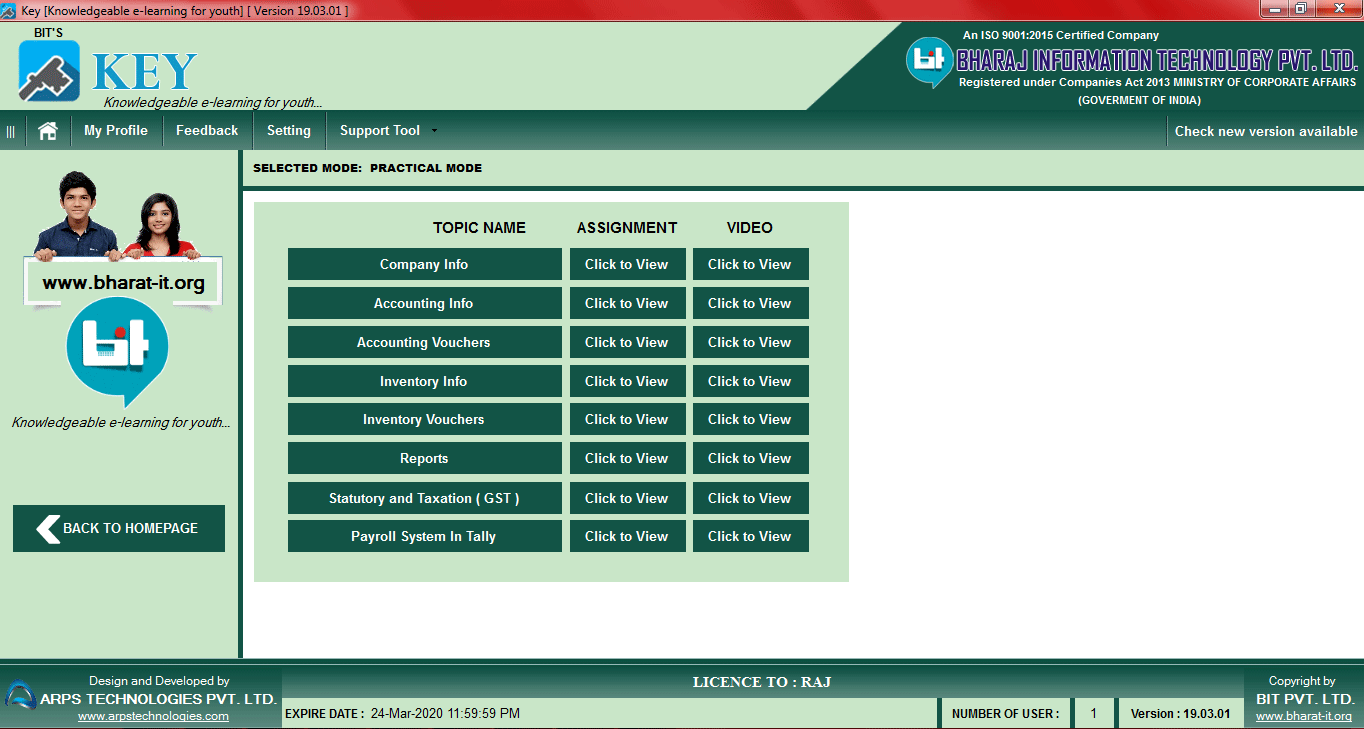Open www.bharat-it.org footer link
1364x729 pixels.
[1304, 716]
